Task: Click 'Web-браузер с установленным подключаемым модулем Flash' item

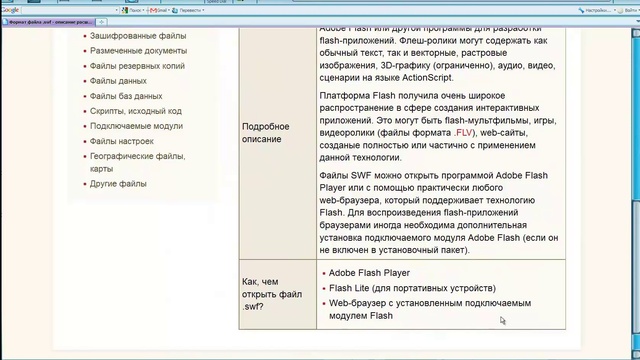Action: coord(430,309)
